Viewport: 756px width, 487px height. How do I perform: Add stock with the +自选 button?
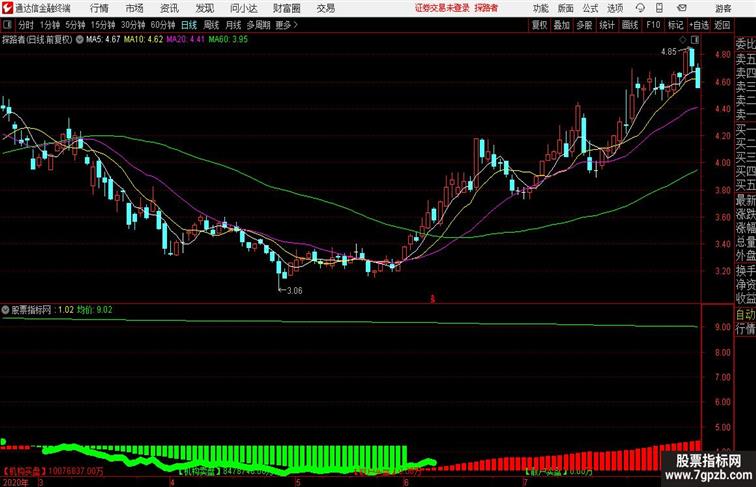point(699,25)
